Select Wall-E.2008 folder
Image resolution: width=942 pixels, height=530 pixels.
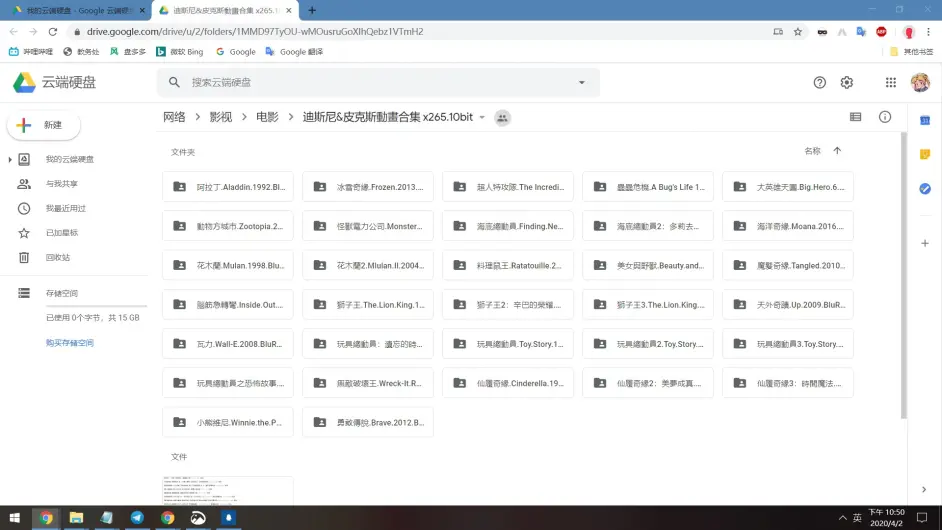click(228, 344)
